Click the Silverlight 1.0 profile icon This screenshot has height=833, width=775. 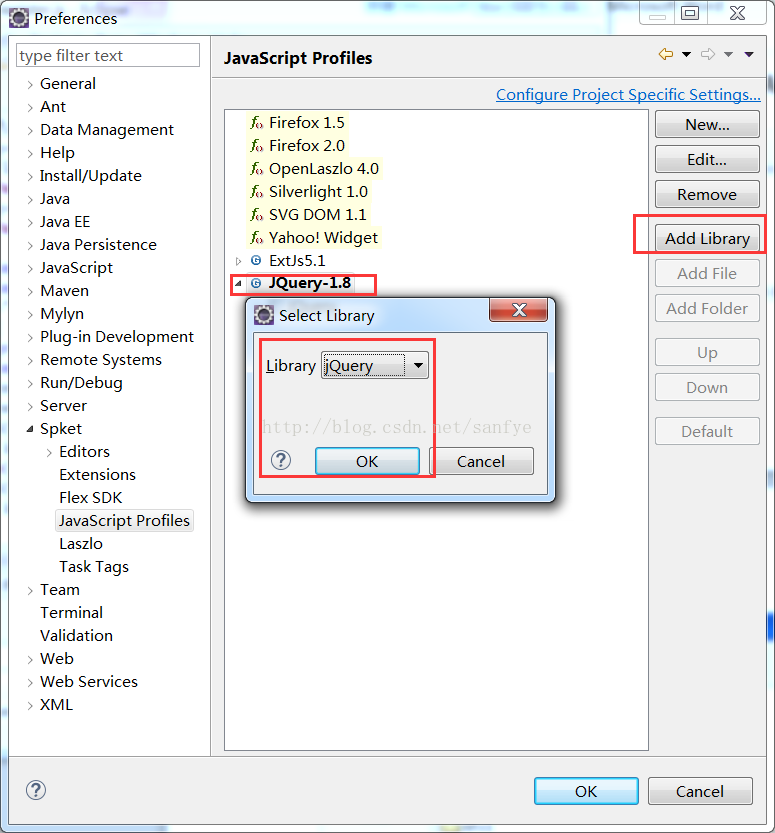pos(257,192)
